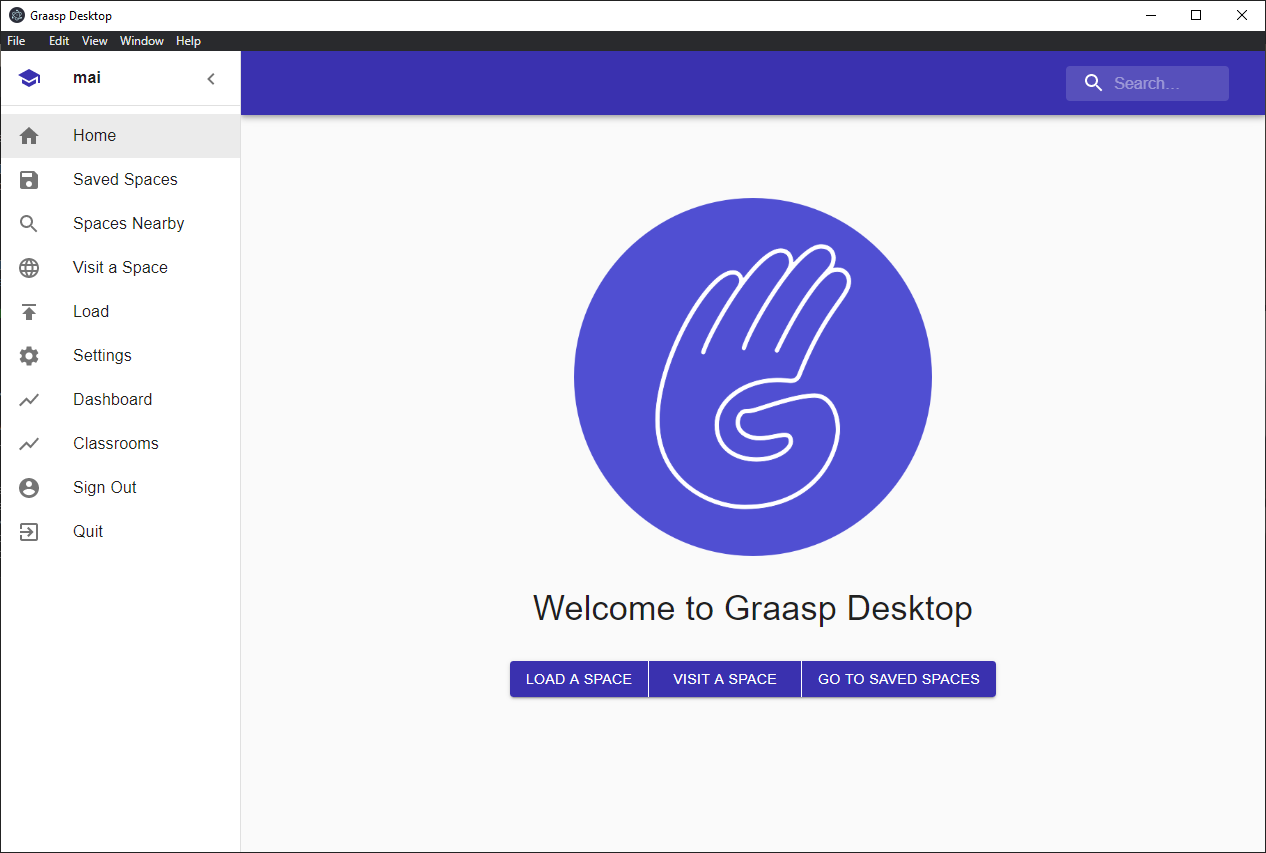Click the Sign Out account icon
This screenshot has width=1266, height=853.
point(29,487)
